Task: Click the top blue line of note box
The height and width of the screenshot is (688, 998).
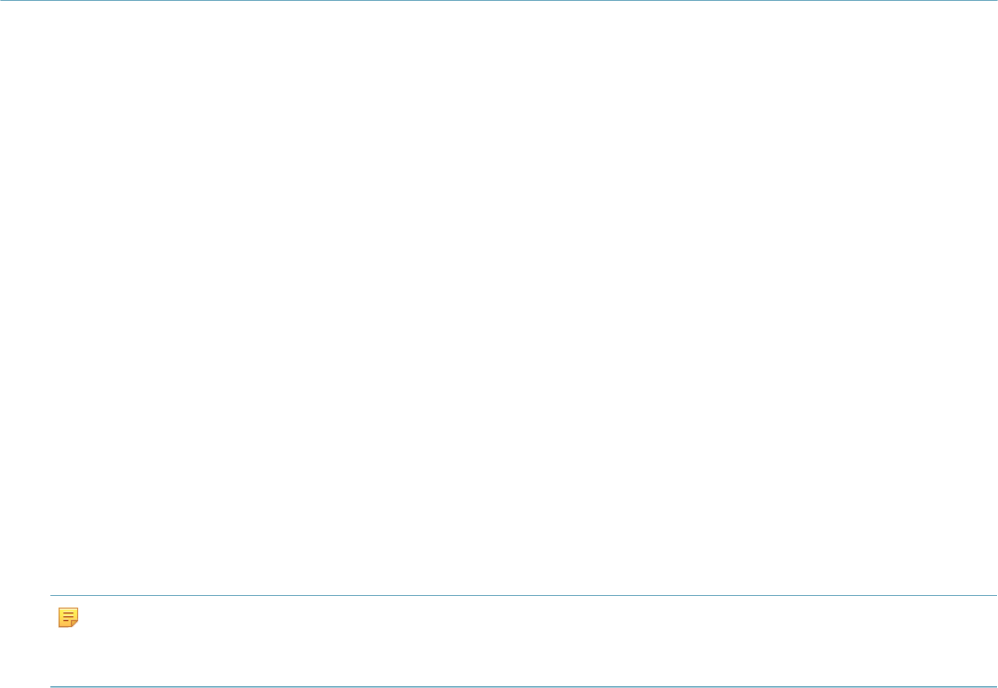Action: (523, 595)
